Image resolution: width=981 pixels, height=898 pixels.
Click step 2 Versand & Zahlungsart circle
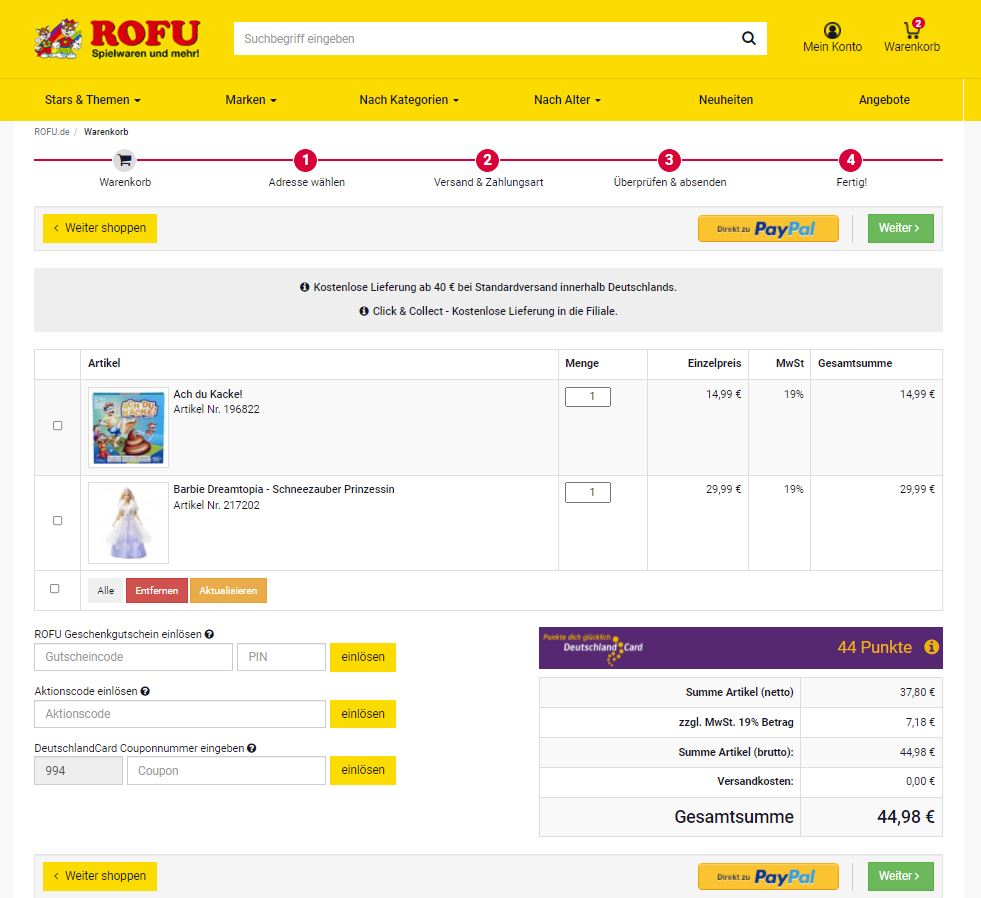pyautogui.click(x=487, y=160)
